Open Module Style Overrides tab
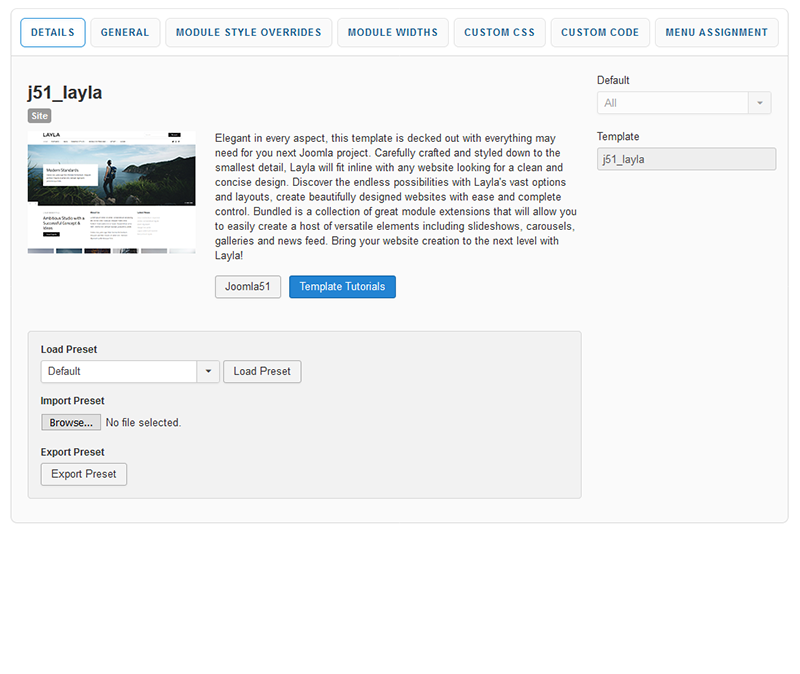This screenshot has height=674, width=800. click(248, 32)
